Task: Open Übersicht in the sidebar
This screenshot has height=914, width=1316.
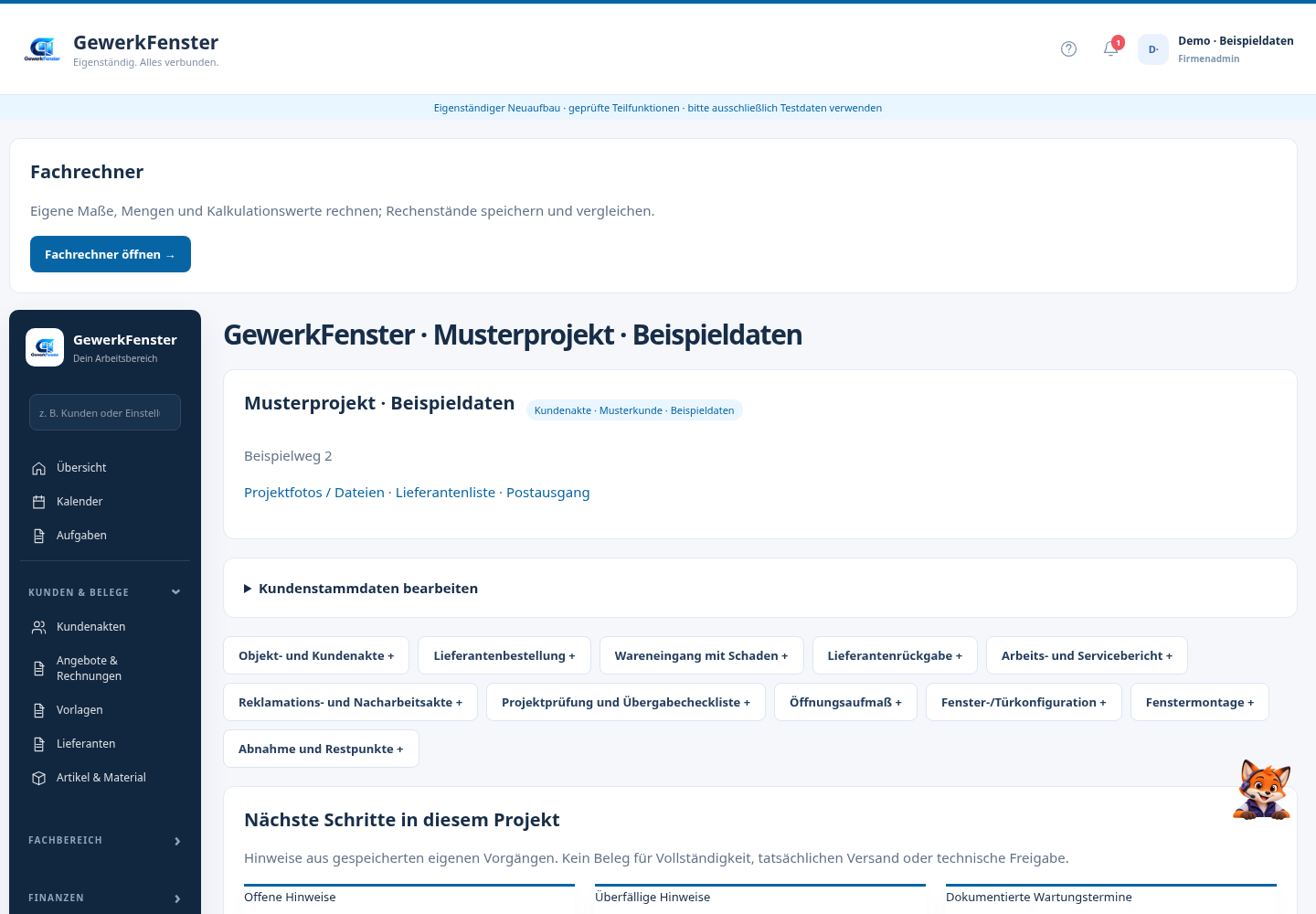Action: click(x=105, y=468)
